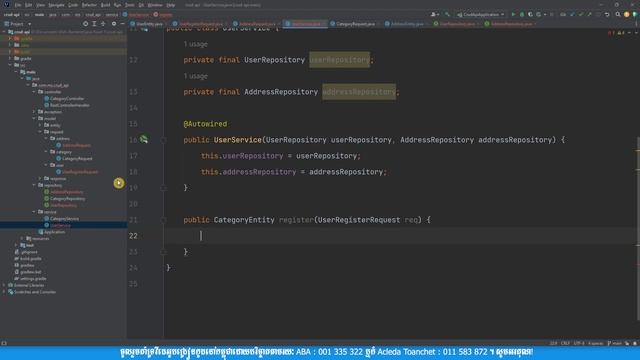Image resolution: width=640 pixels, height=360 pixels.
Task: Switch to the CategoryRequest.java editor tab
Action: (x=353, y=24)
